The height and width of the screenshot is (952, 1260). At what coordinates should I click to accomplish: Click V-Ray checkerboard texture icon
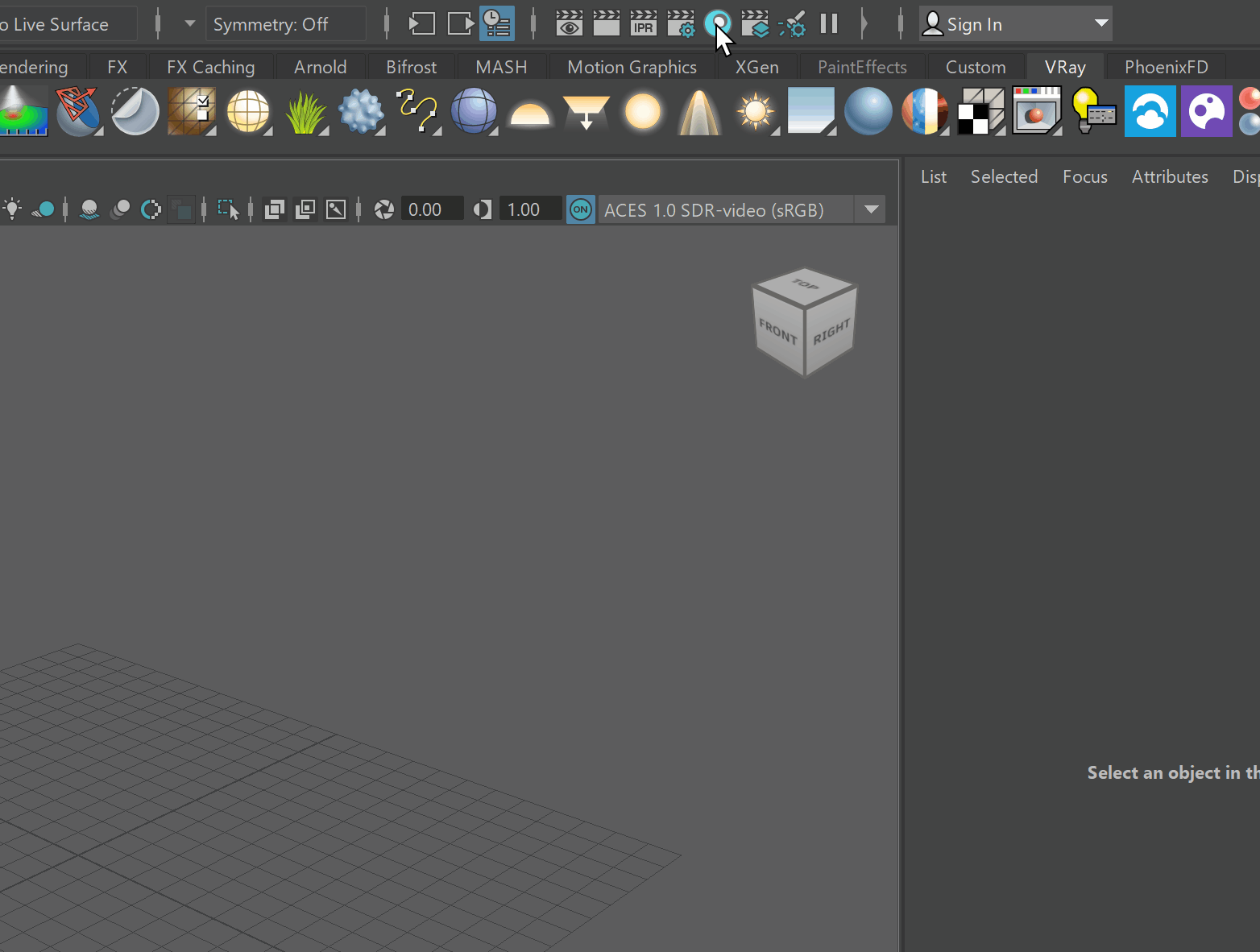click(981, 110)
